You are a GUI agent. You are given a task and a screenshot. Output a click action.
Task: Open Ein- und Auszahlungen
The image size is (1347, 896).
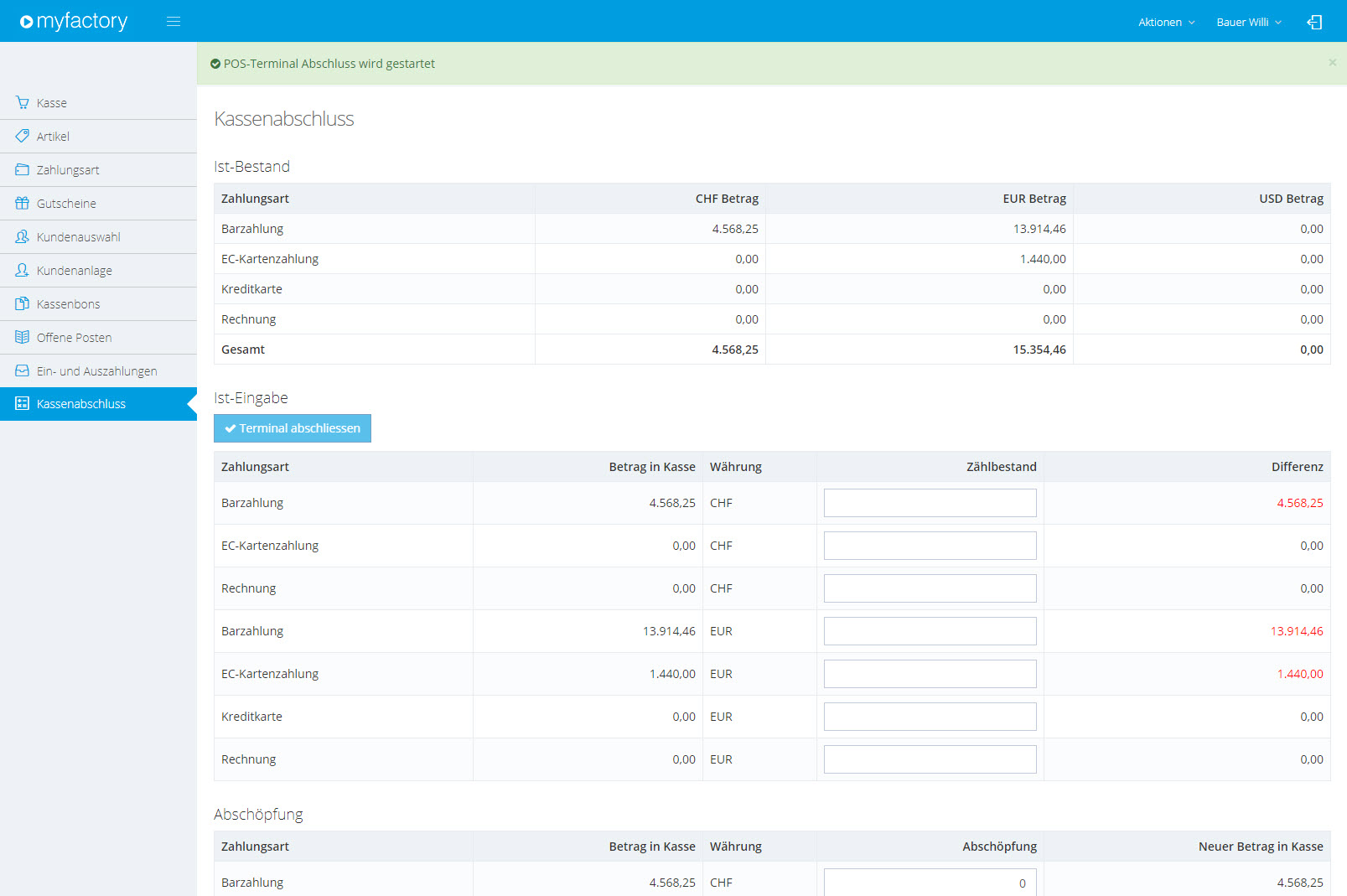pos(98,371)
